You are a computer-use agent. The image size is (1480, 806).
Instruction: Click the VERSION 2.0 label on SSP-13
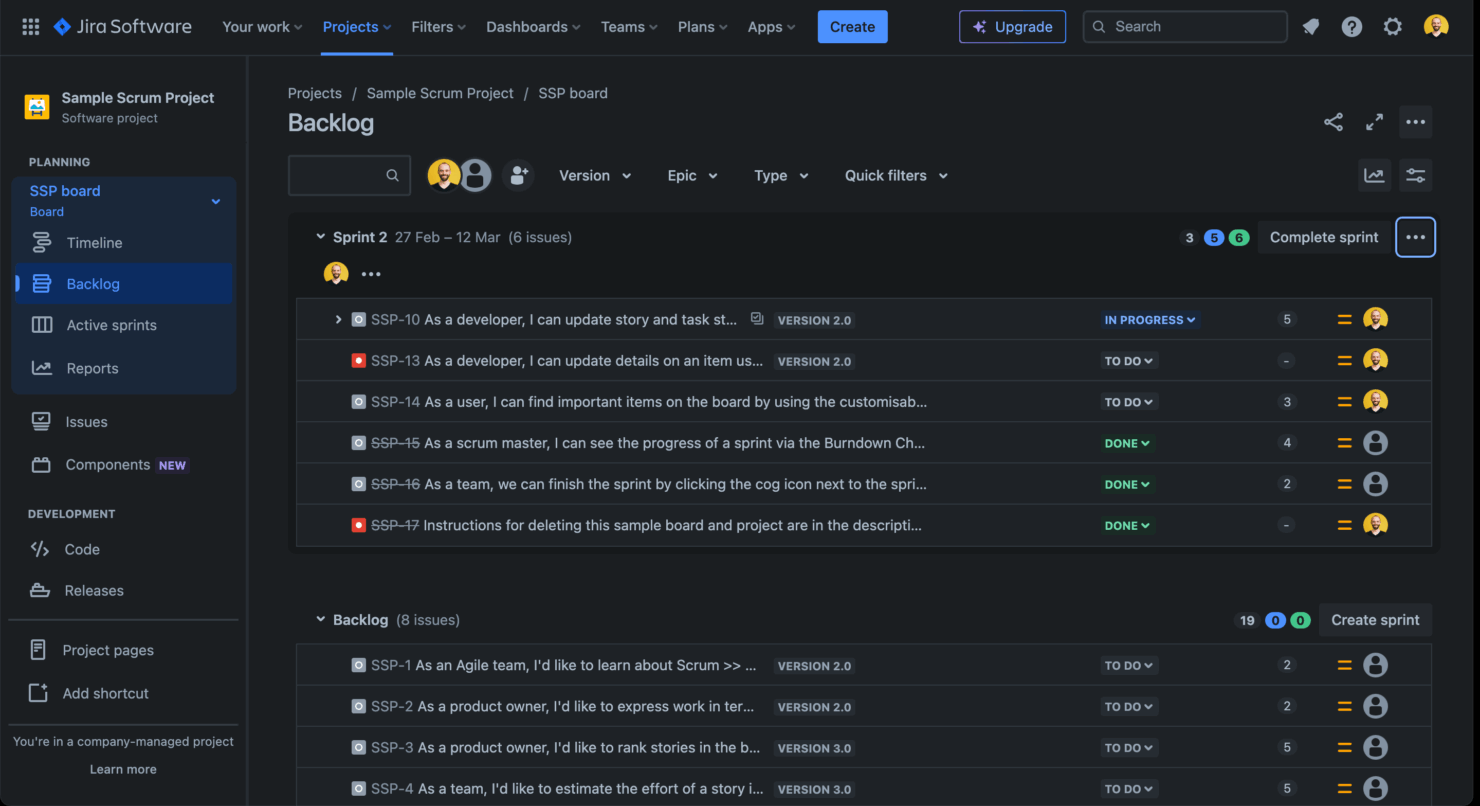[x=814, y=361]
